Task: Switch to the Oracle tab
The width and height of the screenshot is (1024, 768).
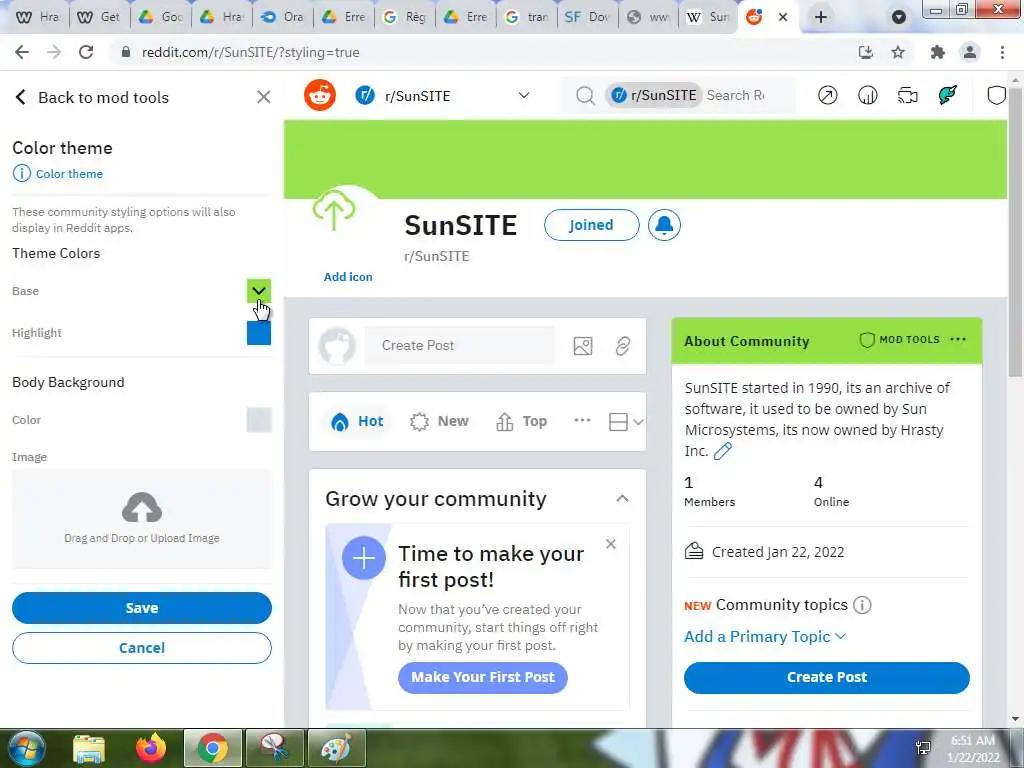Action: [x=283, y=17]
